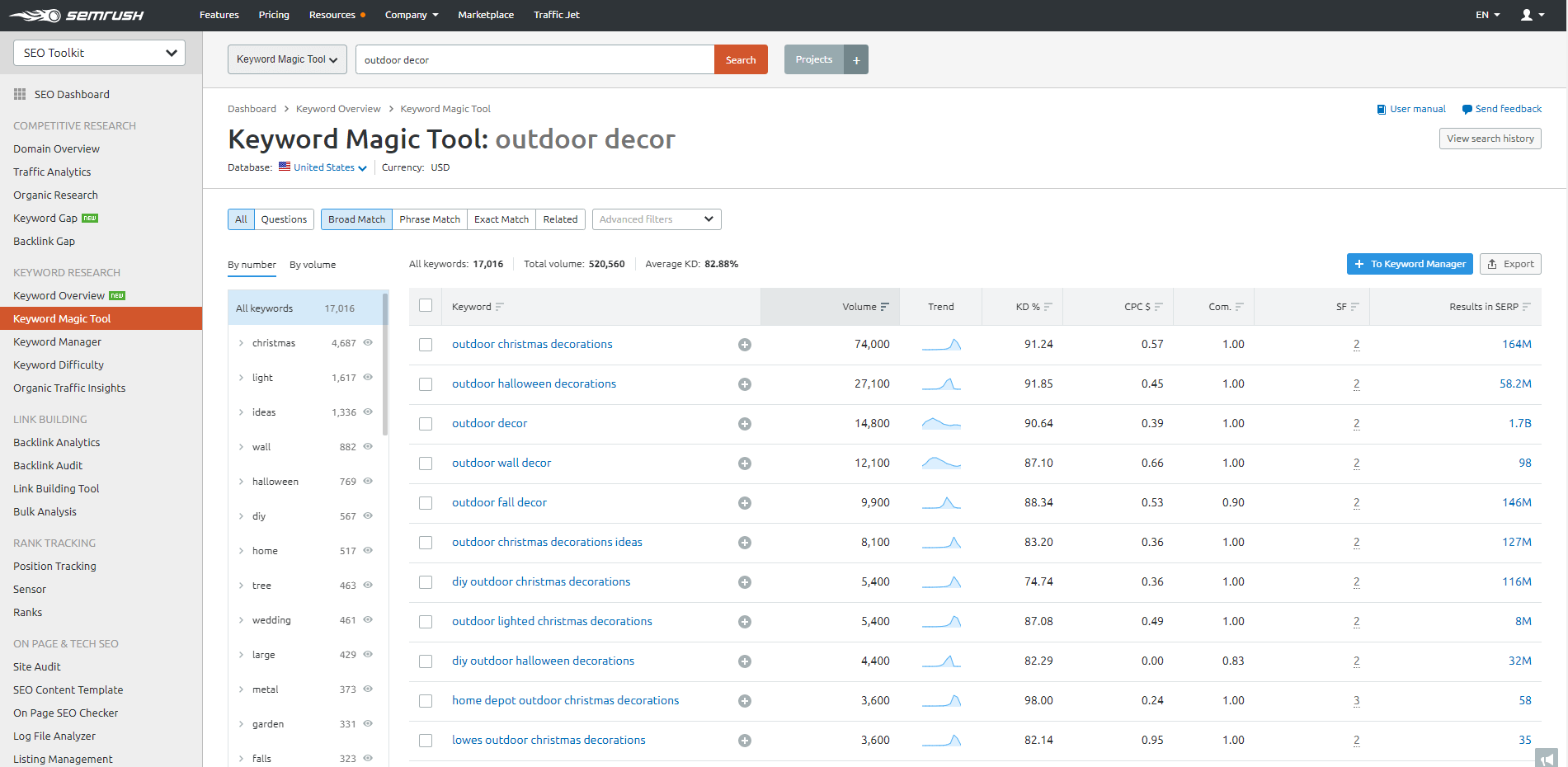Screen dimensions: 1568x767
Task: Open the outdoor halloween decorations keyword link
Action: pyautogui.click(x=534, y=384)
